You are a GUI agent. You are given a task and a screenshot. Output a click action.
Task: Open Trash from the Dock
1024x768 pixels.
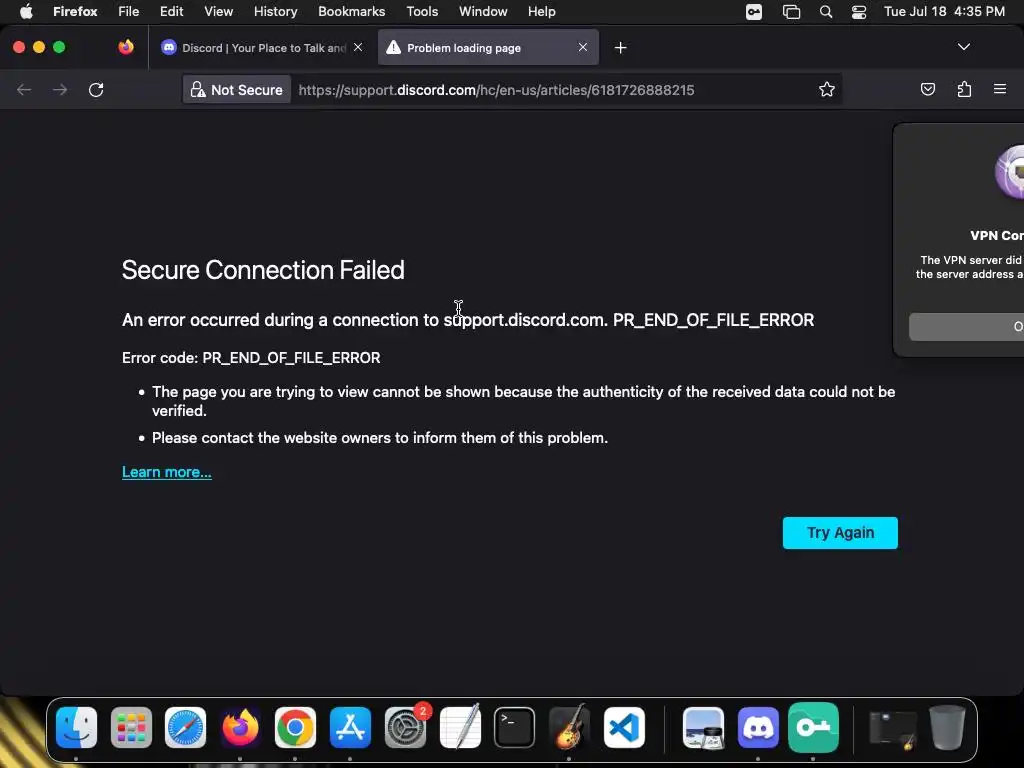pos(948,727)
